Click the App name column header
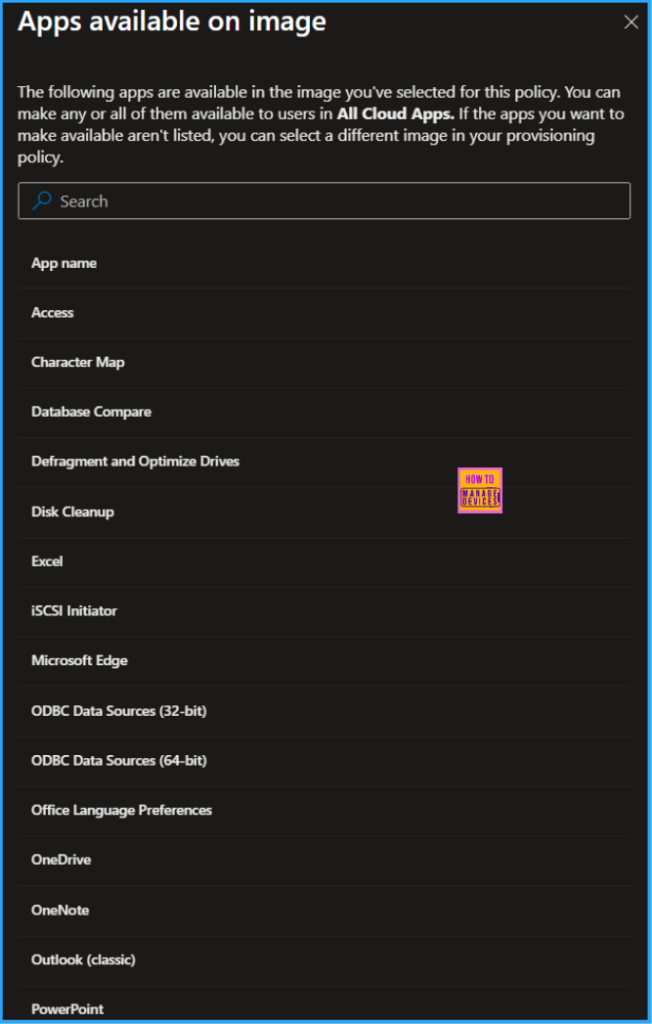Image resolution: width=652 pixels, height=1024 pixels. click(64, 262)
